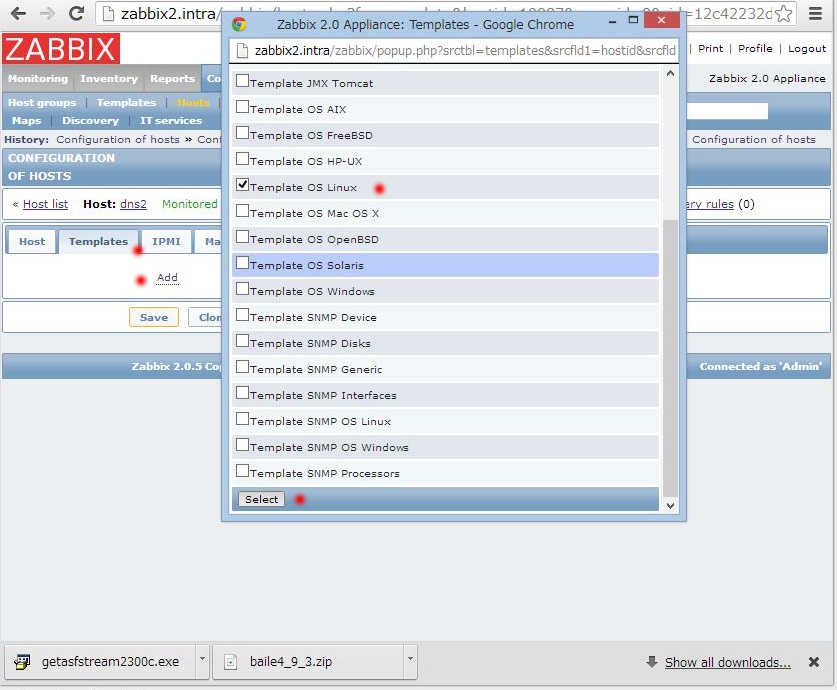Open Discovery submenu item
Image resolution: width=837 pixels, height=690 pixels.
pos(91,121)
